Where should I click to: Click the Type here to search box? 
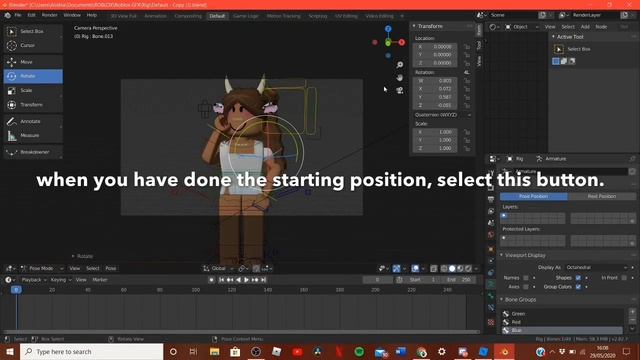coord(91,351)
